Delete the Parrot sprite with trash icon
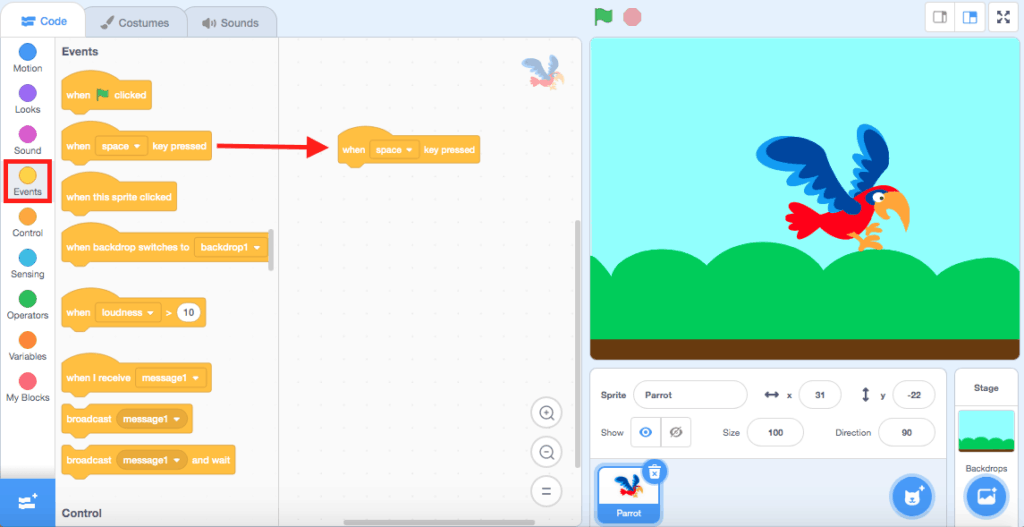The height and width of the screenshot is (527, 1024). pos(655,471)
